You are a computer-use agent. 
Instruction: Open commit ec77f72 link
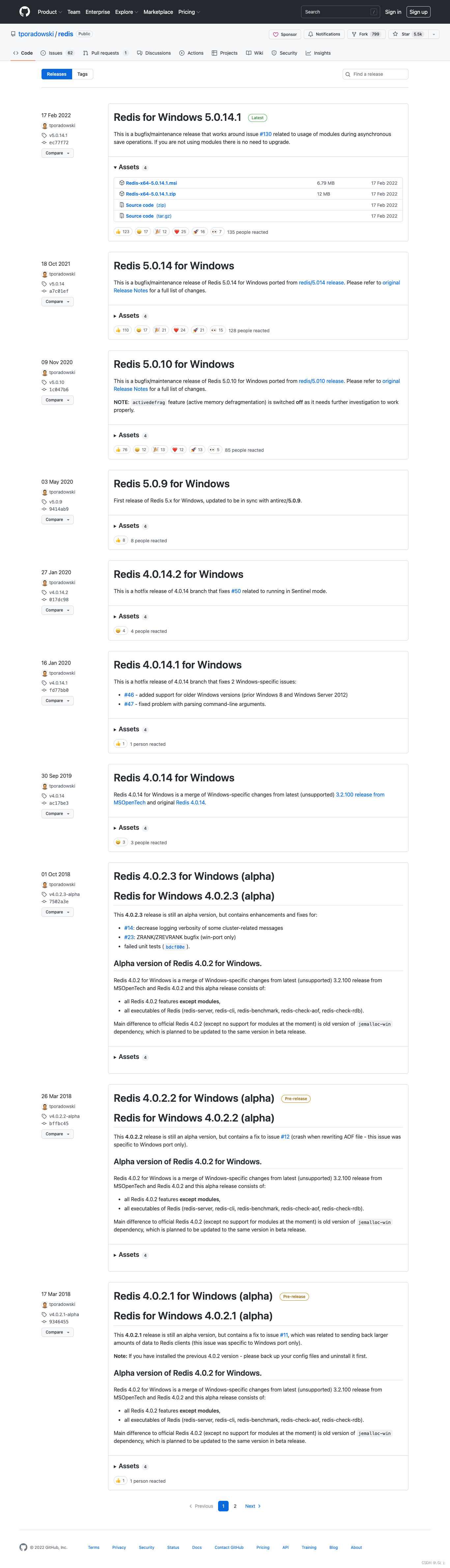(58, 143)
